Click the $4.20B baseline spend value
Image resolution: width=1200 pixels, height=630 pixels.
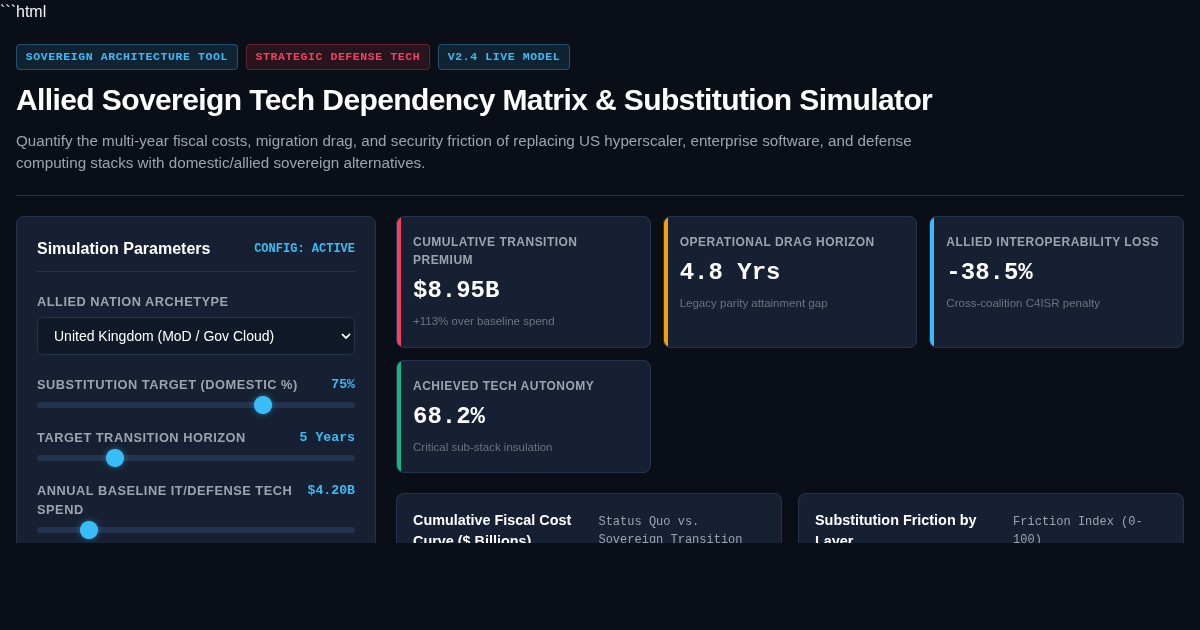[x=331, y=490]
